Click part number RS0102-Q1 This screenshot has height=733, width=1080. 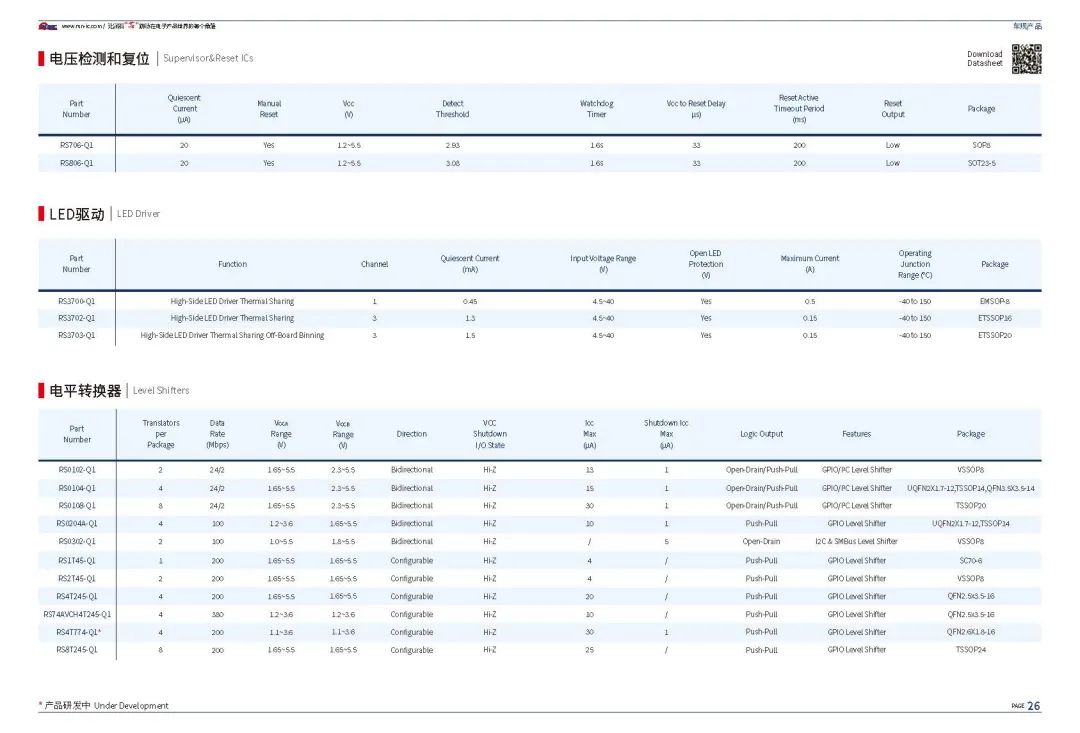click(x=77, y=470)
